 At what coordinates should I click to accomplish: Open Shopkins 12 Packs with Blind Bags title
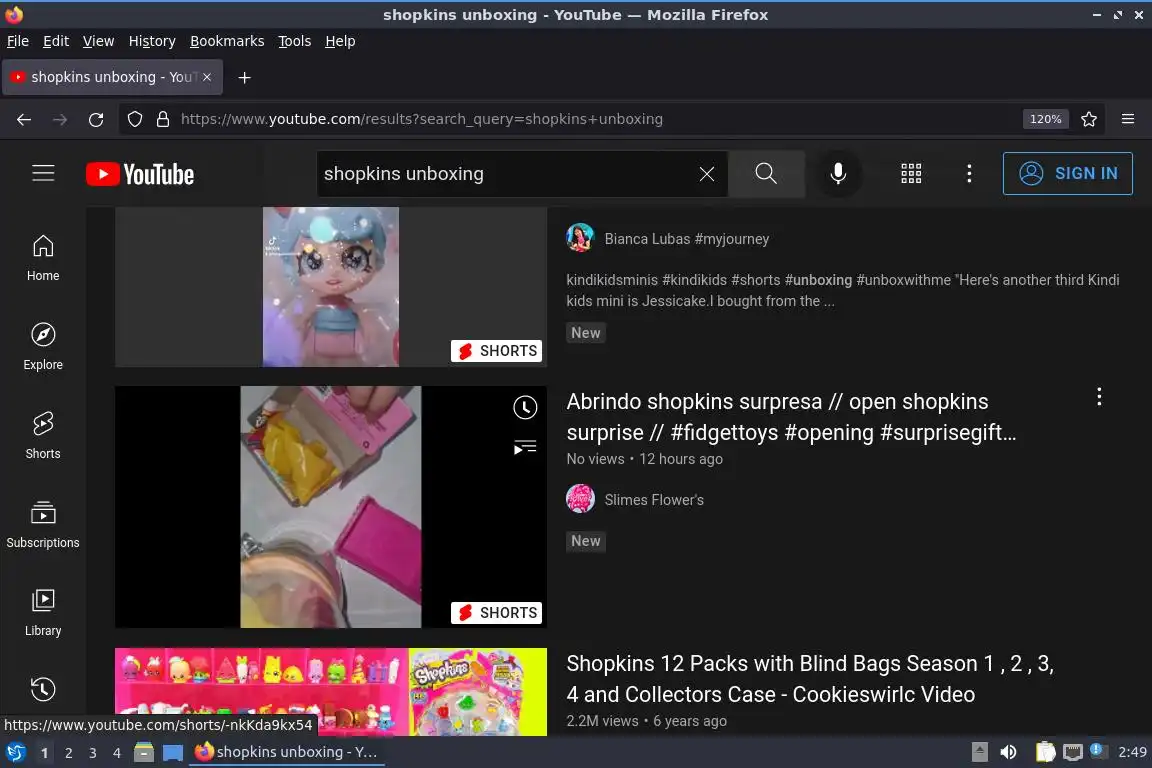(x=810, y=678)
